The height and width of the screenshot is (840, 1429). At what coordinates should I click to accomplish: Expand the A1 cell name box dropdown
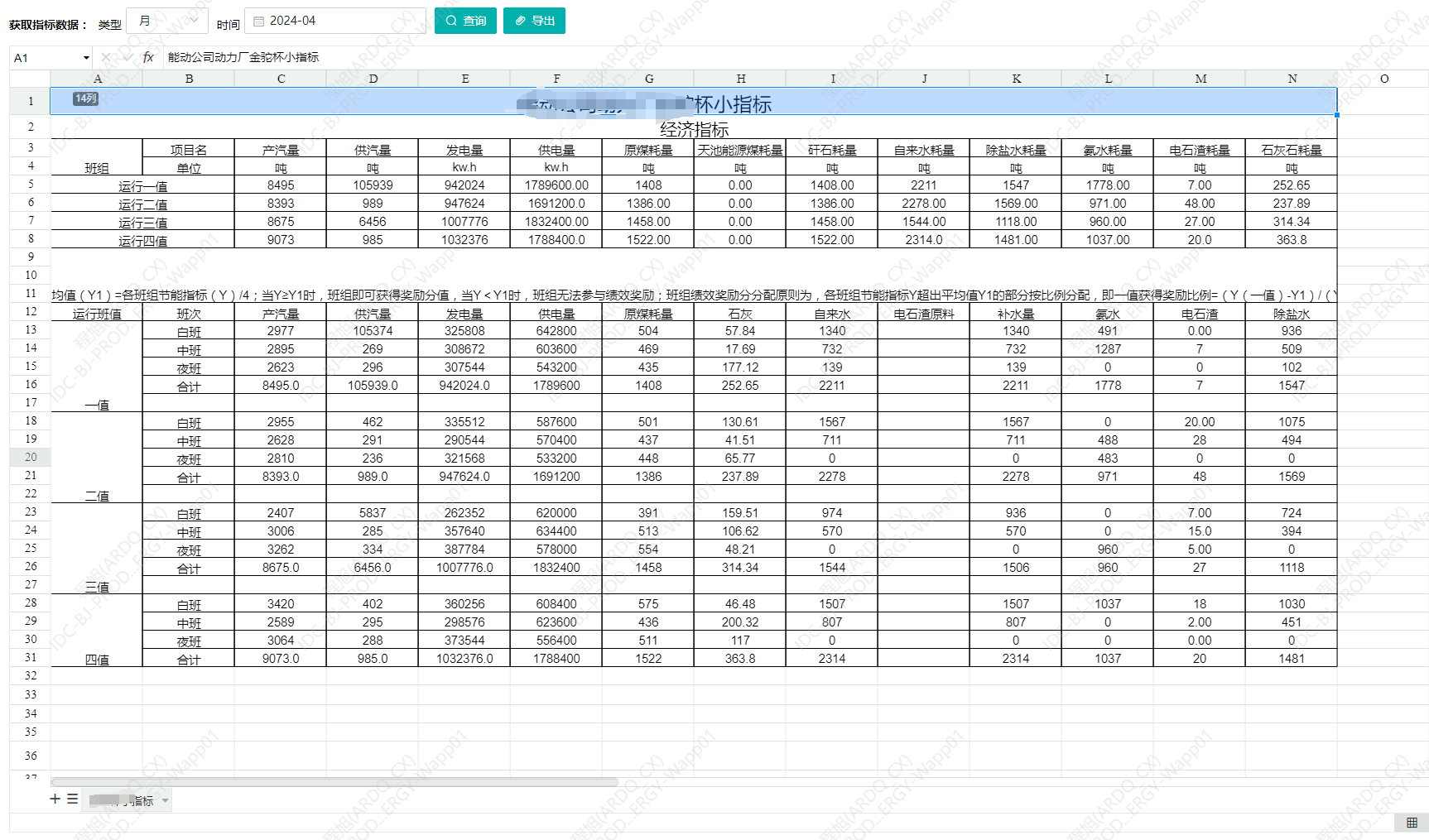tap(86, 58)
